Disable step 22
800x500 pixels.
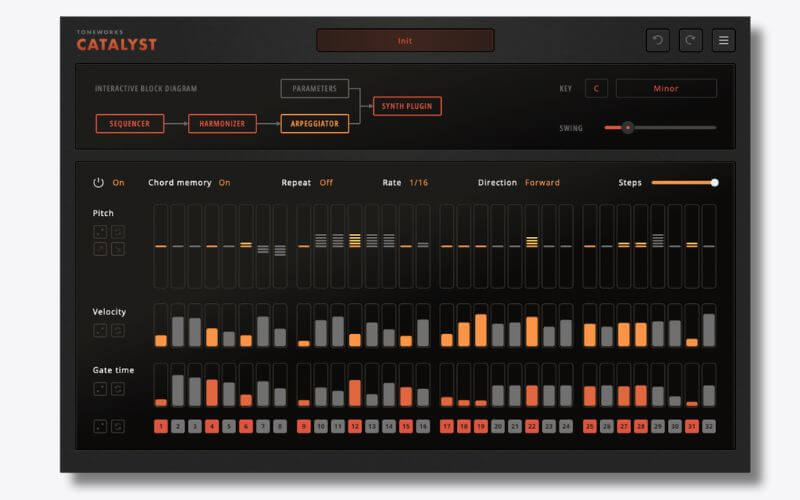[x=532, y=426]
